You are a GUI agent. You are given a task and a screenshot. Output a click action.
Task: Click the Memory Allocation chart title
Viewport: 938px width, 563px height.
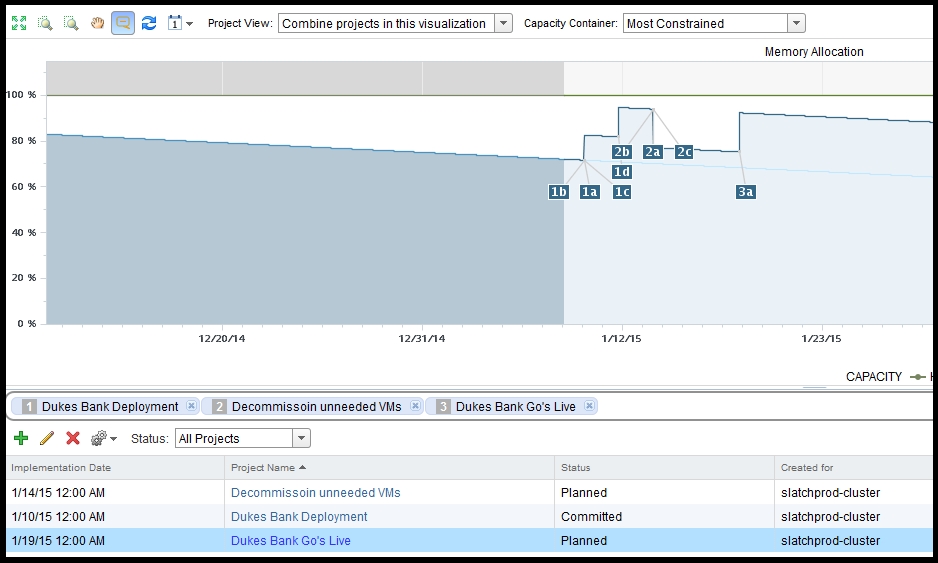814,51
